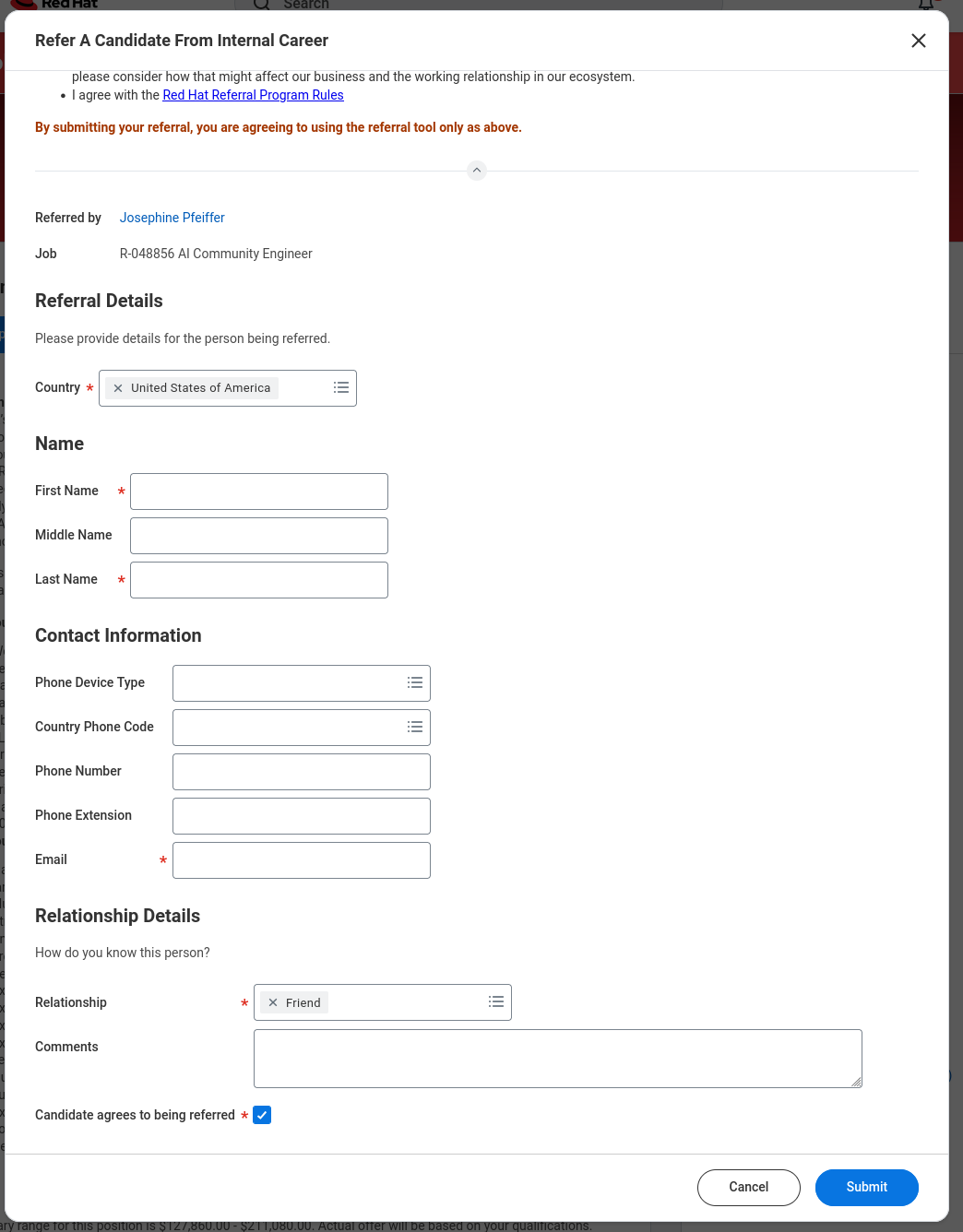
Task: Remove the Friend relationship tag
Action: point(273,1002)
